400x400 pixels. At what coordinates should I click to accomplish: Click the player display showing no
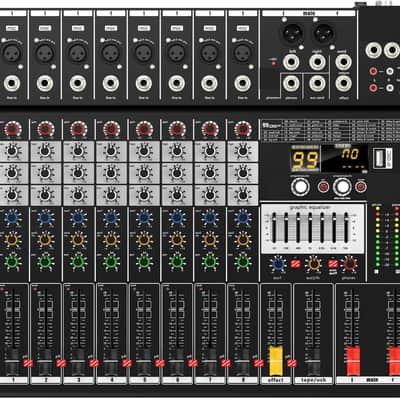345,159
